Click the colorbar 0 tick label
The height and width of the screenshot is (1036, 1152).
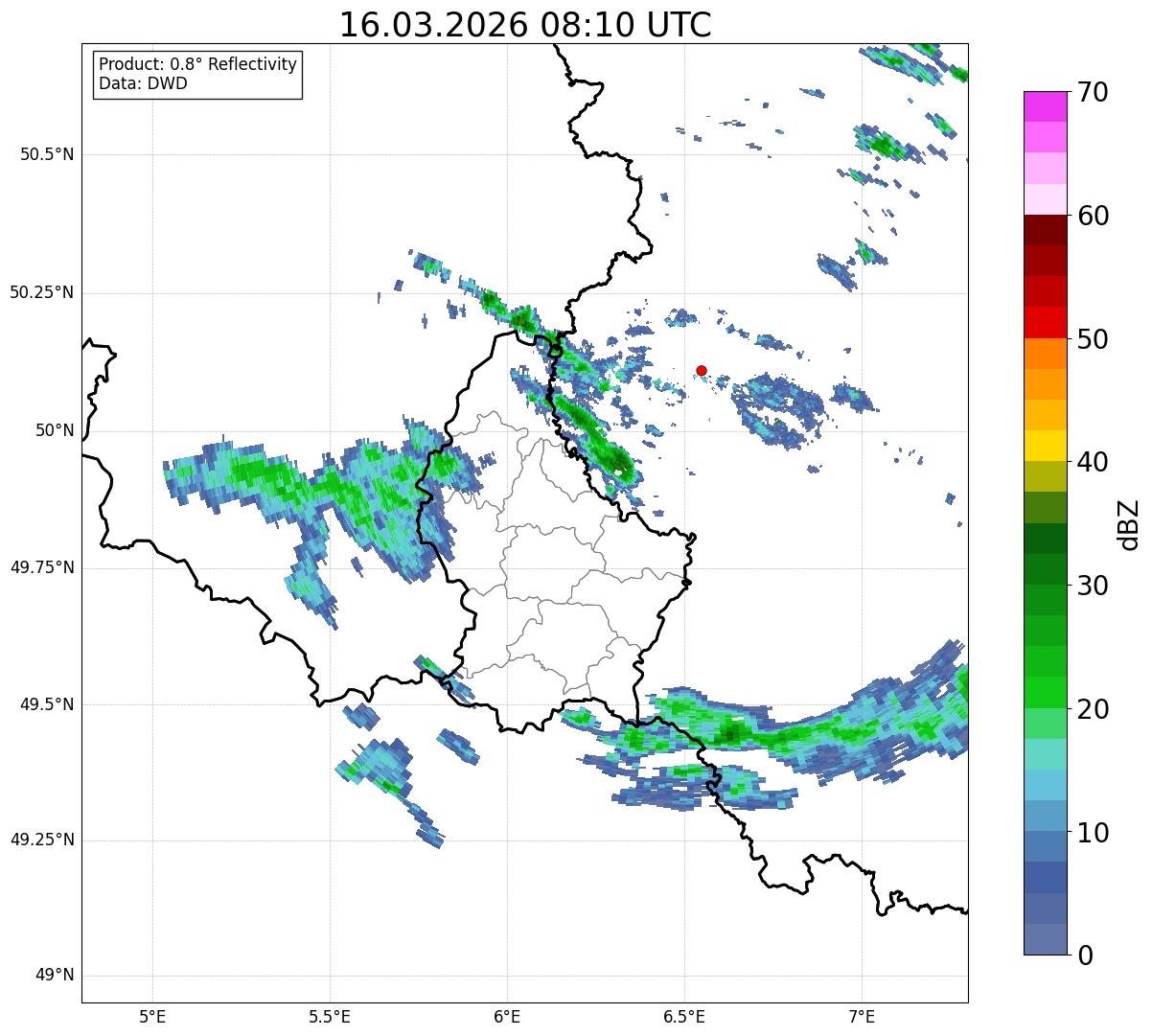tap(1085, 955)
